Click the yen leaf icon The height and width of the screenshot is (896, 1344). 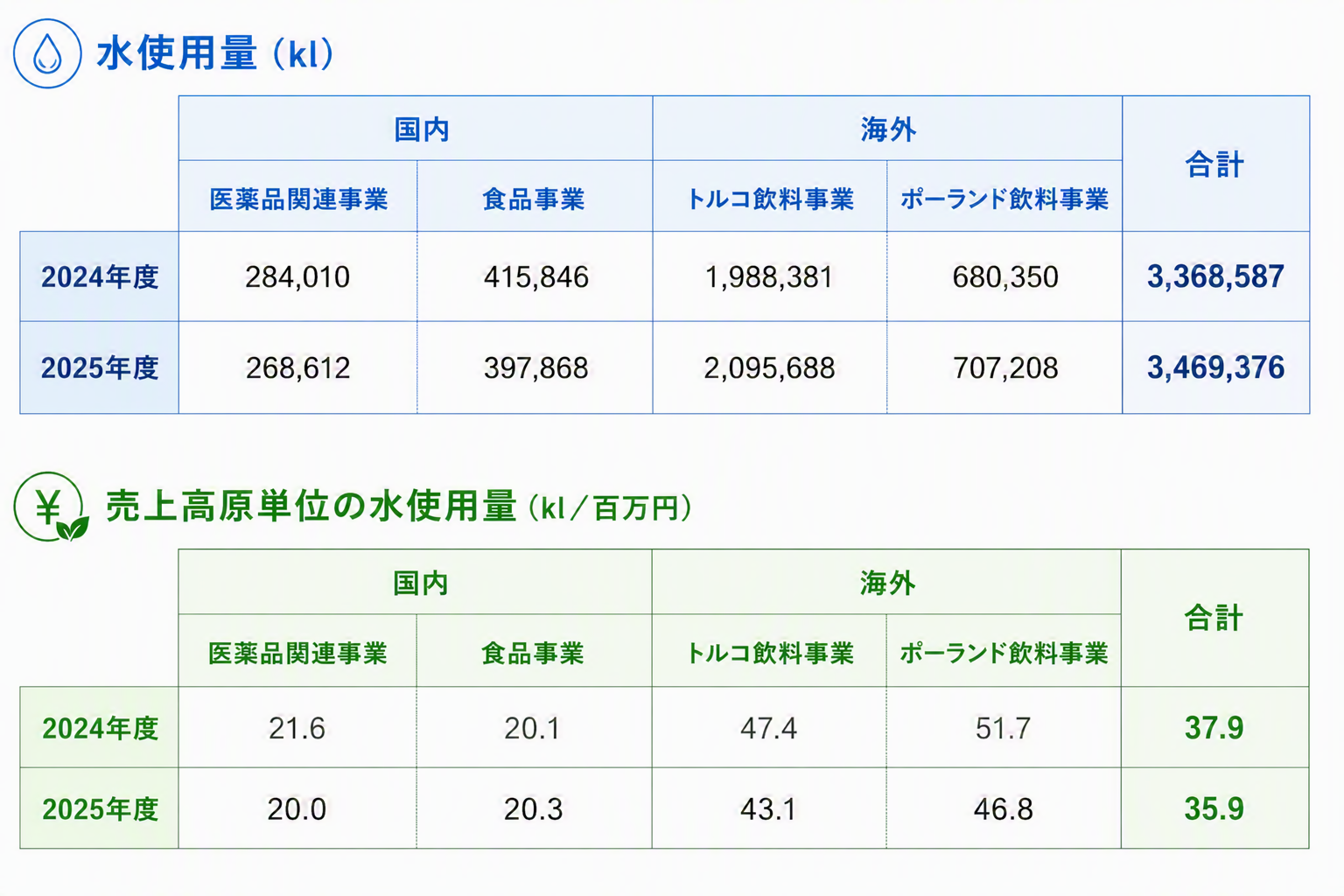pyautogui.click(x=51, y=507)
